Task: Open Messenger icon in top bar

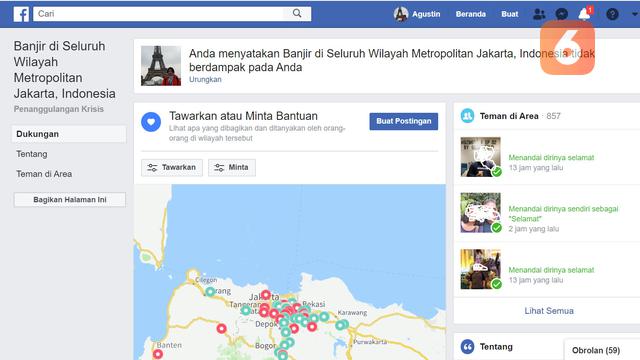Action: point(562,14)
